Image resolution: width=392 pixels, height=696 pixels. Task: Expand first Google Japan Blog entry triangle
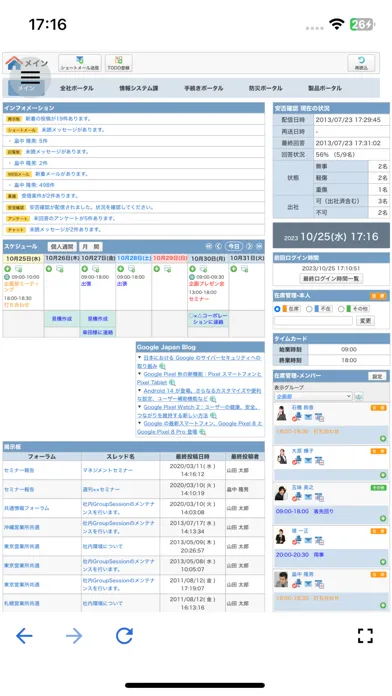click(x=139, y=357)
